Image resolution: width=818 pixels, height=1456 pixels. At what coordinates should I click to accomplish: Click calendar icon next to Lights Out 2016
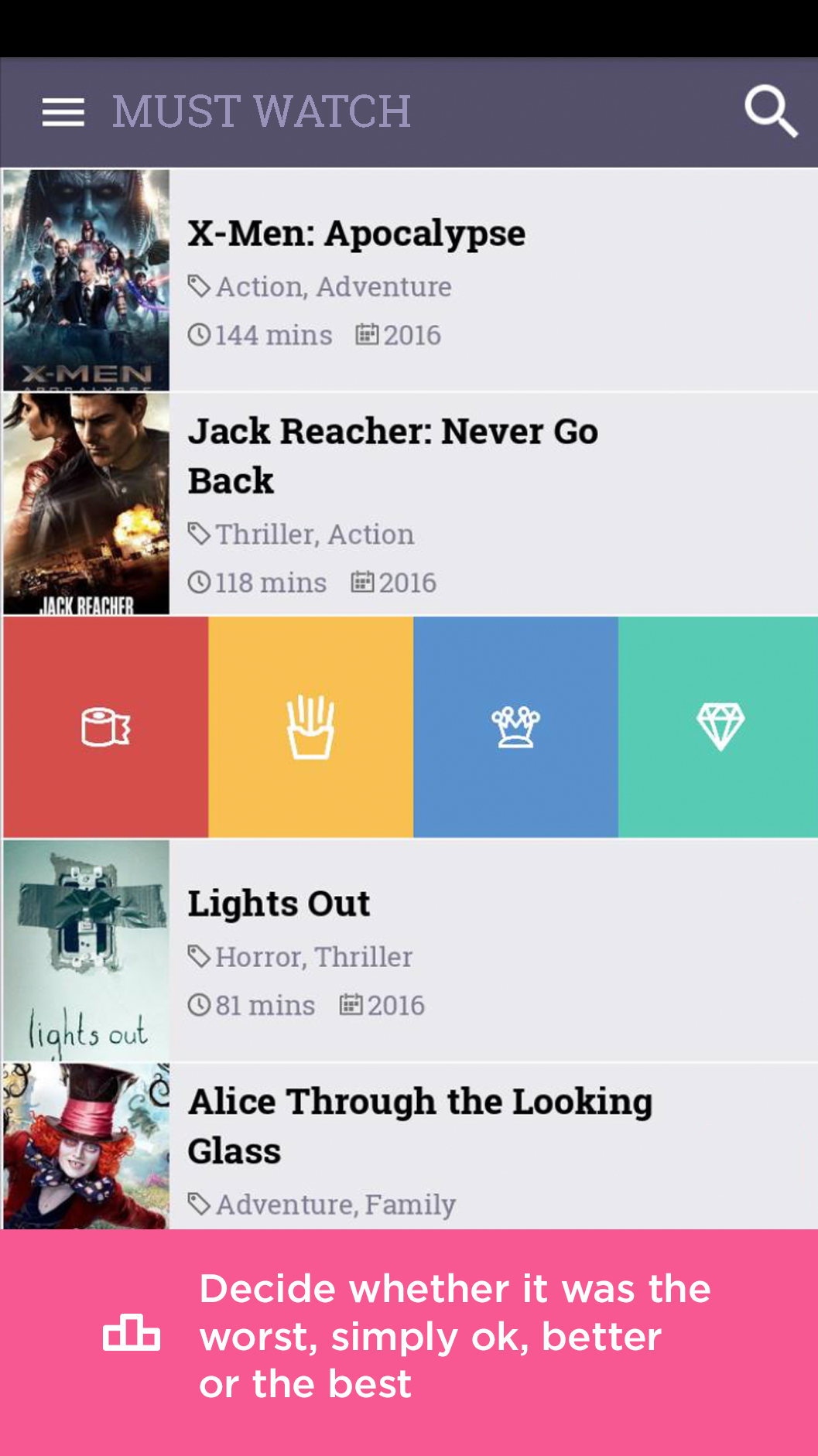(x=351, y=1005)
